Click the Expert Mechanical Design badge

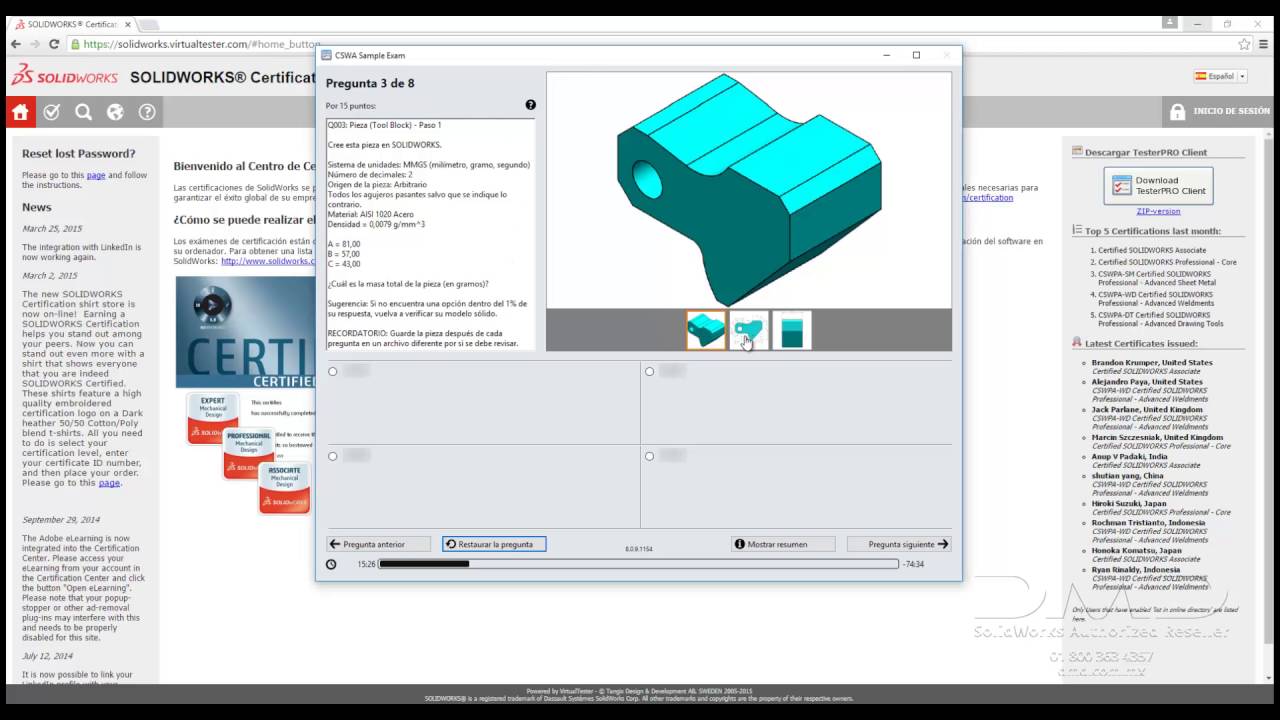click(x=212, y=418)
